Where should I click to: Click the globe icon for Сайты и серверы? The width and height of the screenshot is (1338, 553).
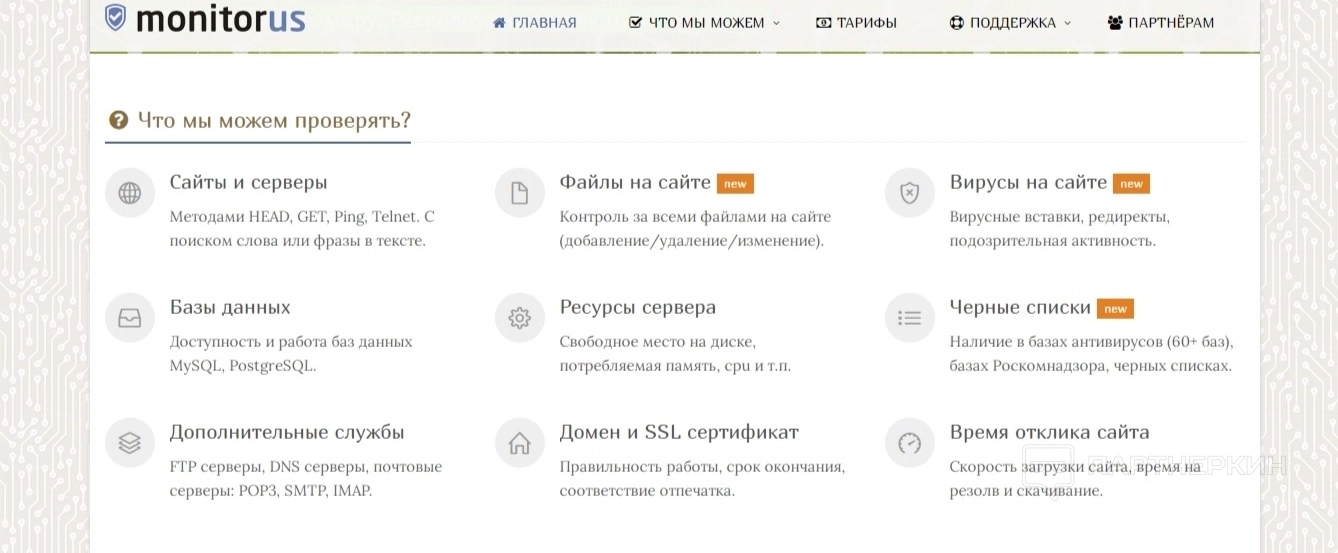pyautogui.click(x=130, y=194)
